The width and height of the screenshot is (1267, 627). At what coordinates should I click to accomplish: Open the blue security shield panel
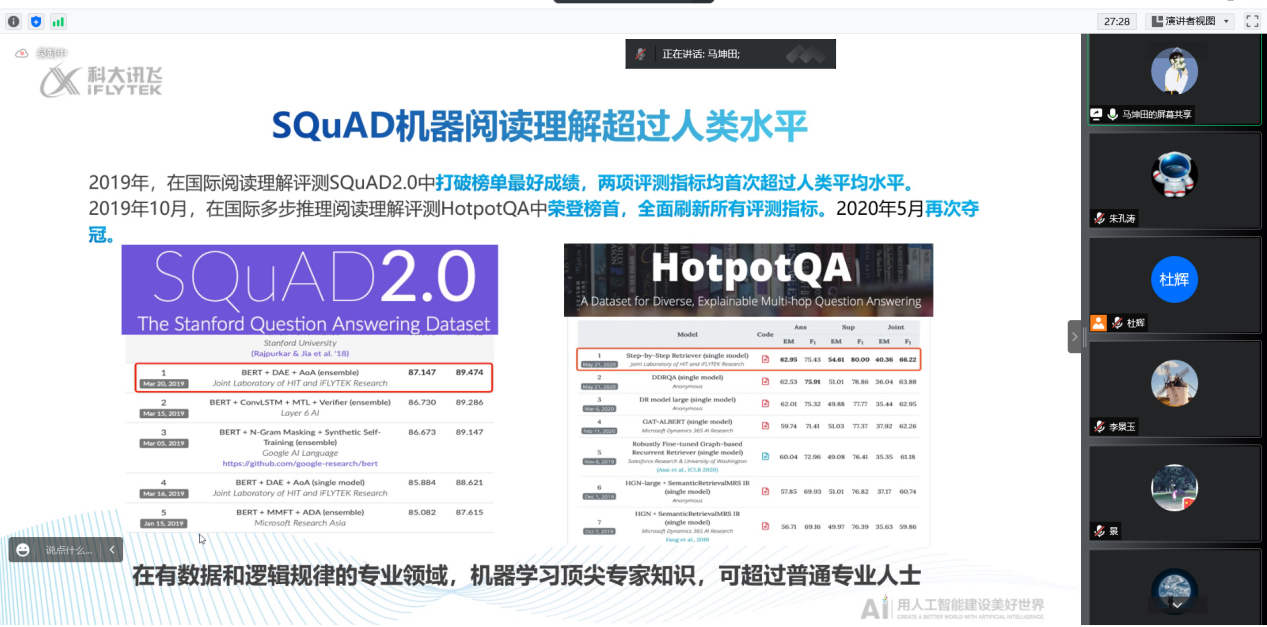35,21
